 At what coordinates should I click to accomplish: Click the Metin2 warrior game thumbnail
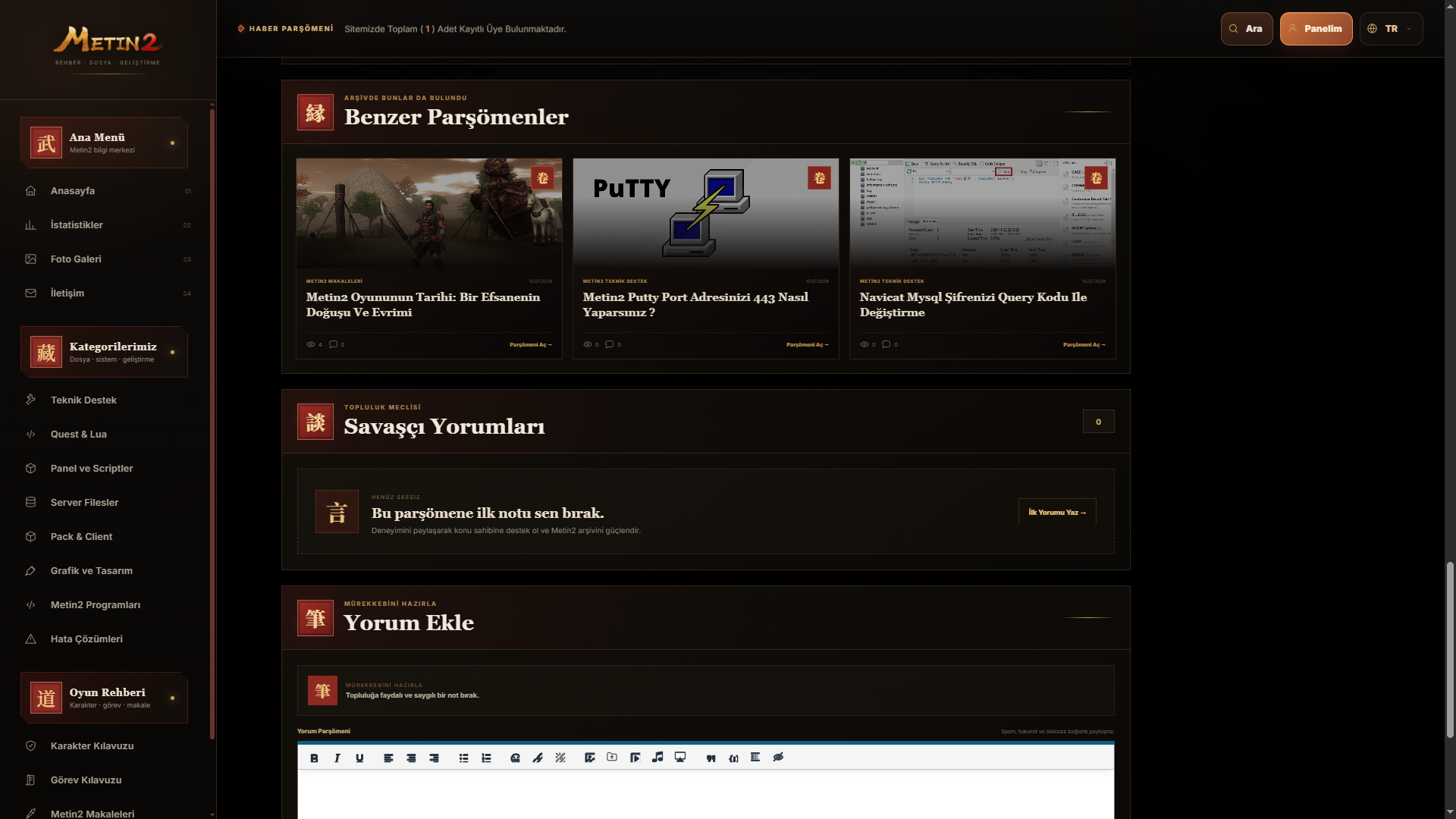pos(429,213)
